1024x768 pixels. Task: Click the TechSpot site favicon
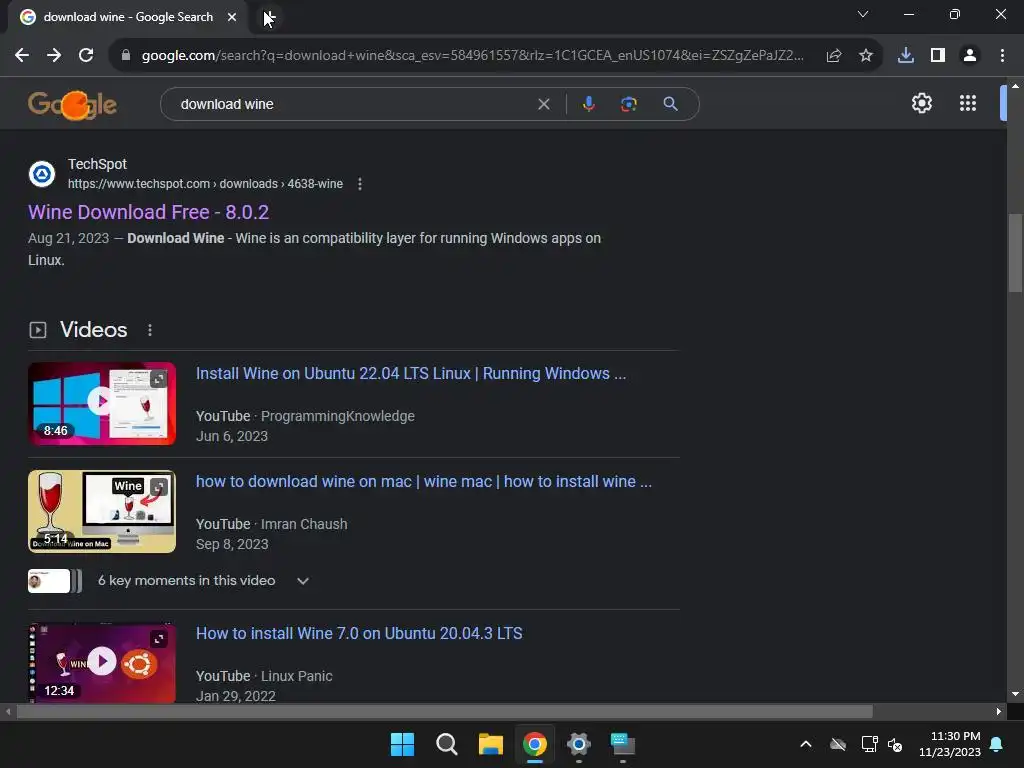(42, 174)
